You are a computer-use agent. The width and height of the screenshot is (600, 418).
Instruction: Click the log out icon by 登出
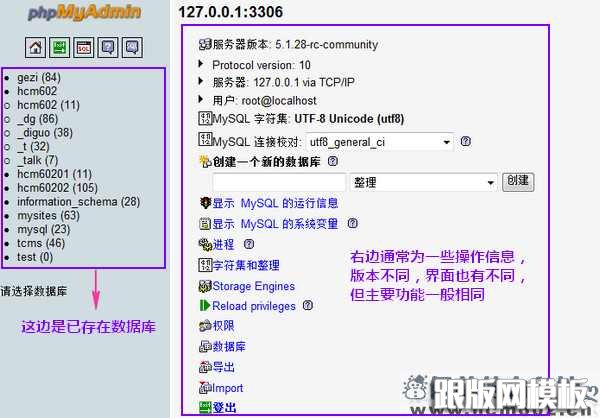pyautogui.click(x=205, y=408)
